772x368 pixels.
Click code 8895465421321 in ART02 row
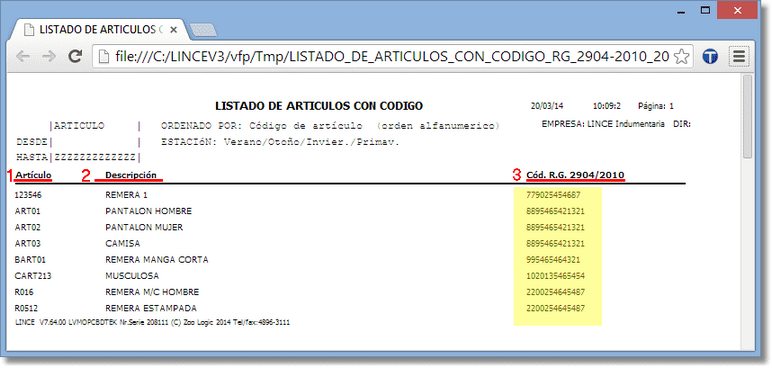coord(555,228)
